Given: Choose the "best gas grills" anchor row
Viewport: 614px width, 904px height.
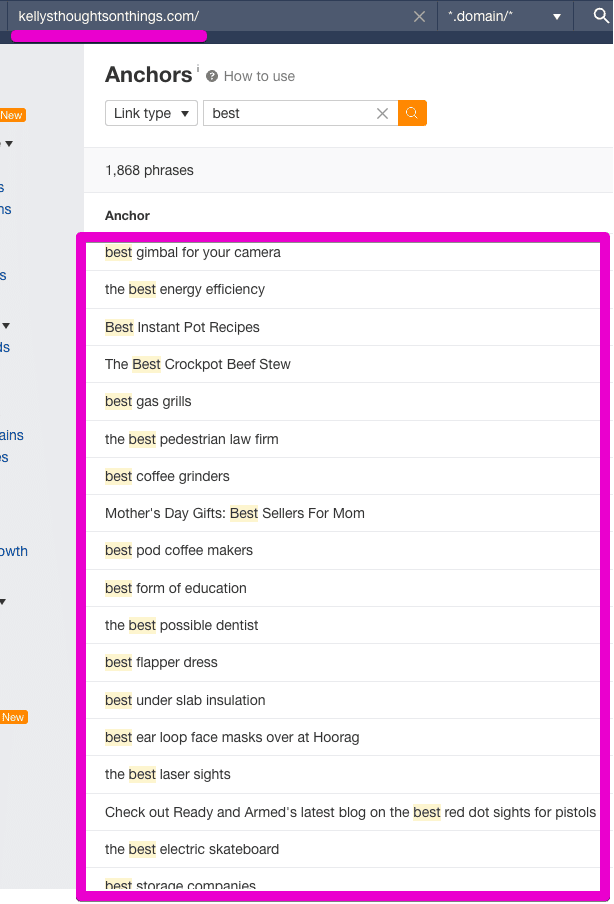Looking at the screenshot, I should (x=148, y=401).
